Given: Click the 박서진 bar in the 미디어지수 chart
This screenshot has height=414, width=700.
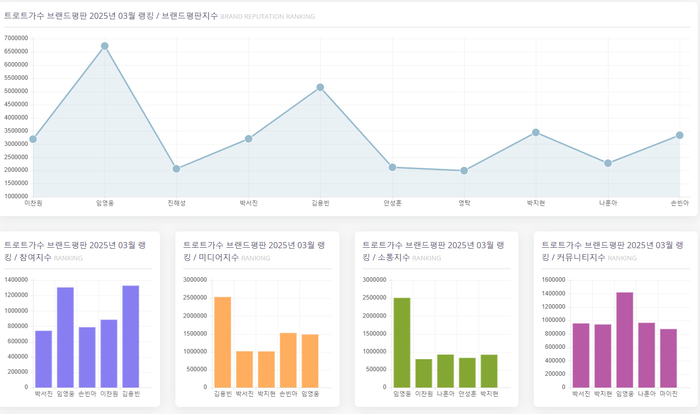Looking at the screenshot, I should (245, 369).
